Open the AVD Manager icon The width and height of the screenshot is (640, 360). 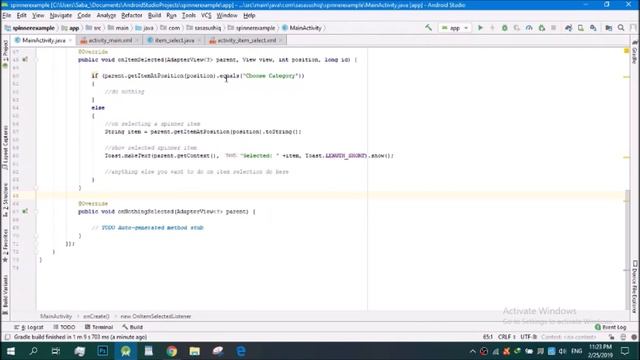click(x=580, y=28)
